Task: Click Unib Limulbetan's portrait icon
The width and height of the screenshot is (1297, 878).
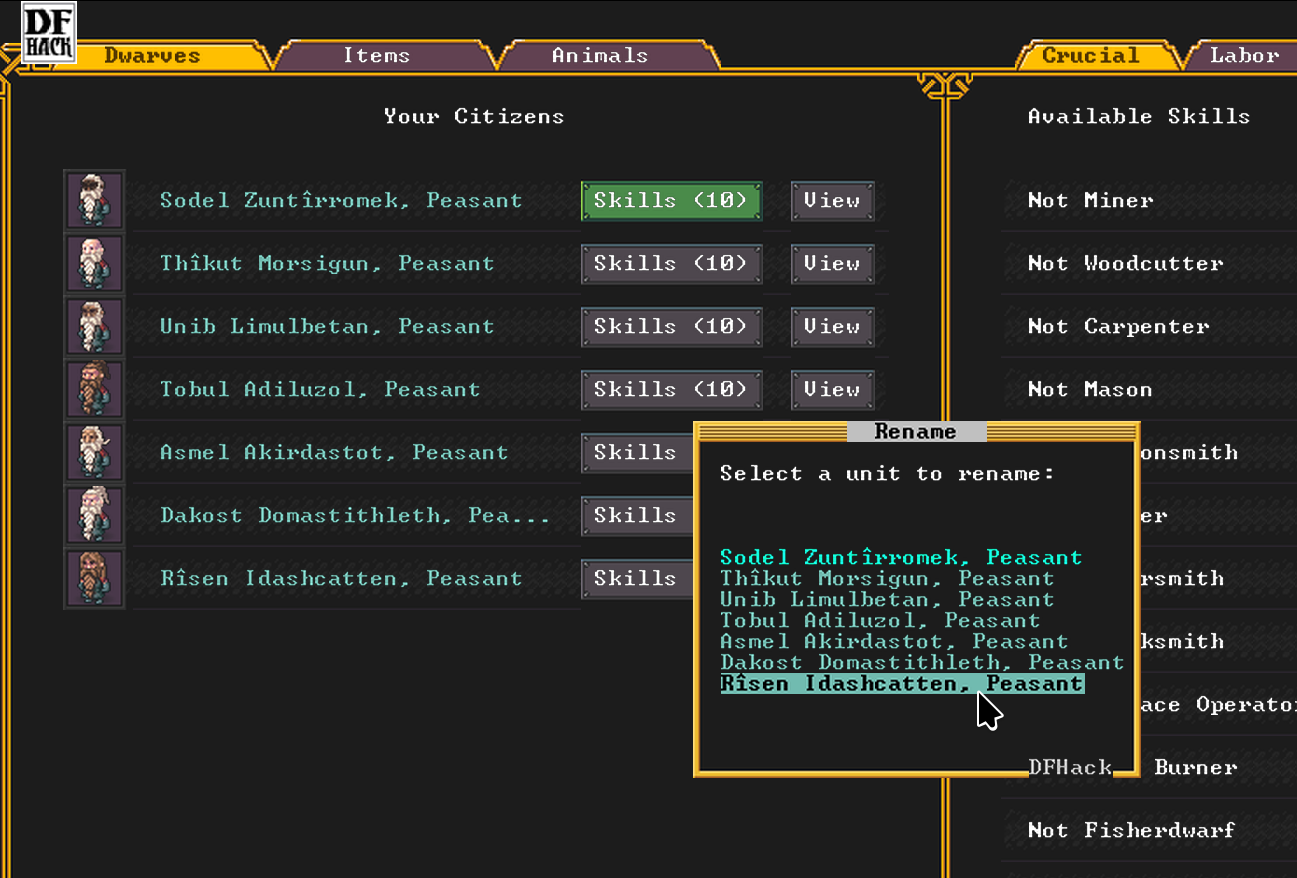Action: tap(95, 326)
